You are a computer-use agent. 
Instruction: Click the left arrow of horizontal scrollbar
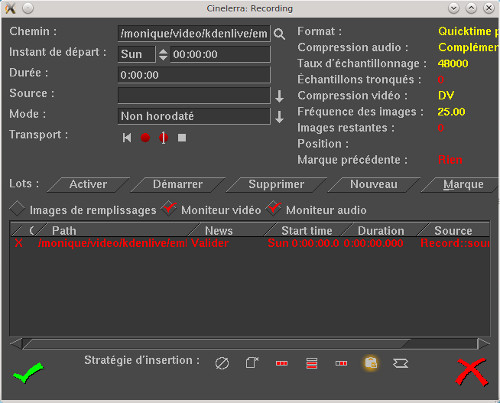click(16, 344)
